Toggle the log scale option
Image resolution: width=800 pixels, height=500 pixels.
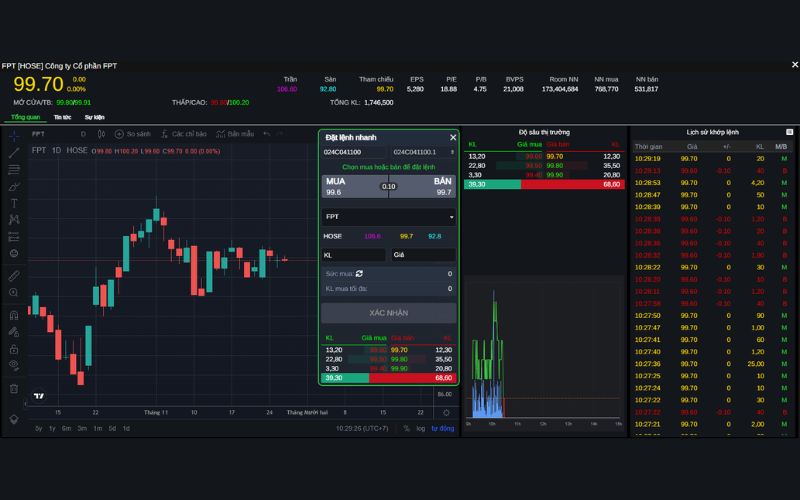coord(420,428)
